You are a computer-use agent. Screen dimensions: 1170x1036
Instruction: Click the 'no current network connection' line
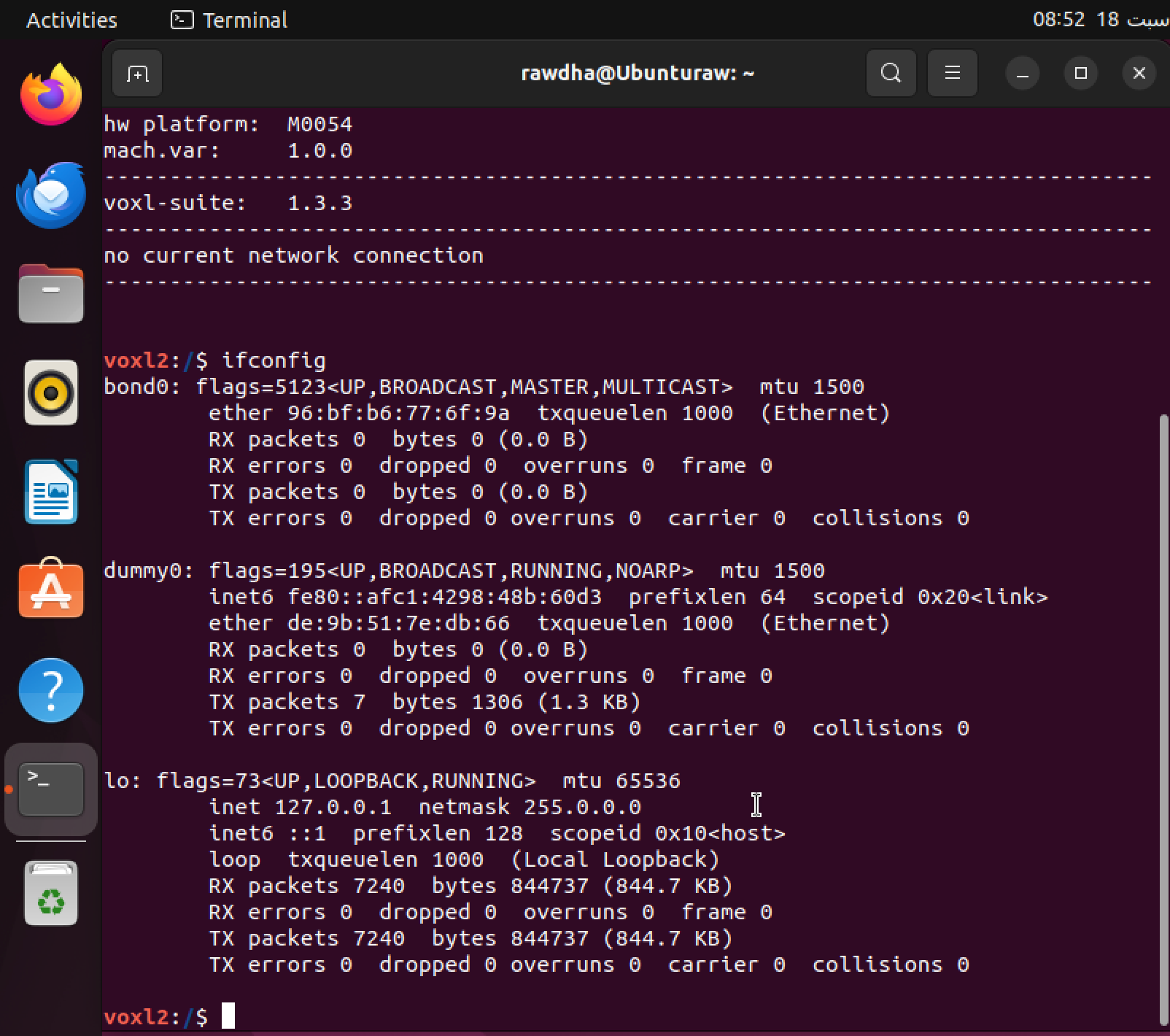pos(293,255)
